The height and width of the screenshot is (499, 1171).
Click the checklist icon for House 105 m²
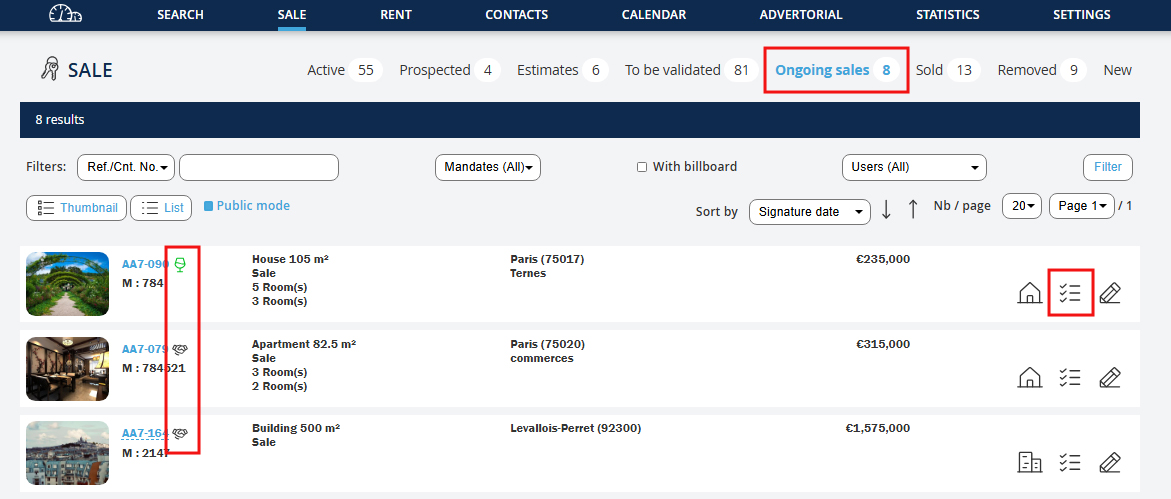(x=1070, y=293)
